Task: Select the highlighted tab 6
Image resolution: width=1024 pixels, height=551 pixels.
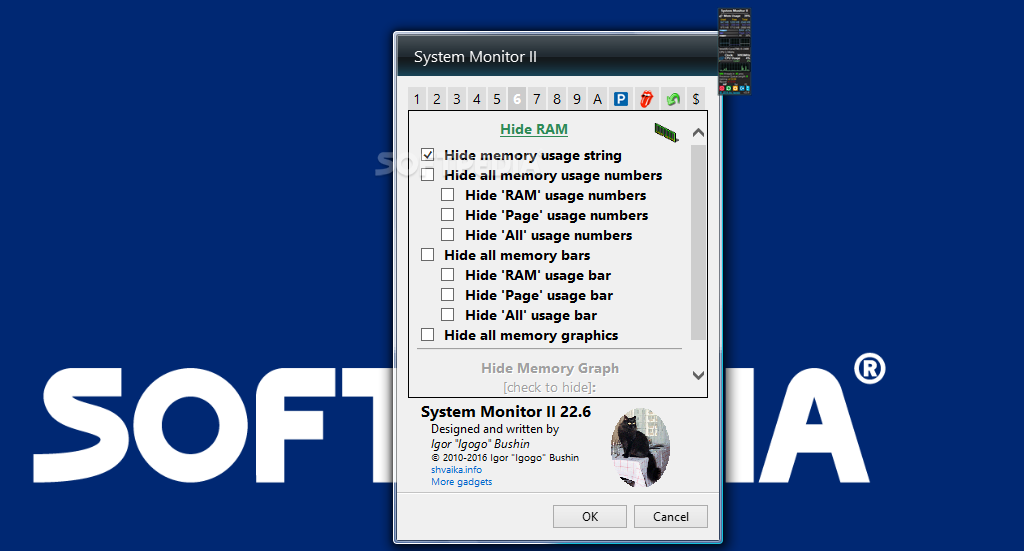Action: click(x=517, y=99)
